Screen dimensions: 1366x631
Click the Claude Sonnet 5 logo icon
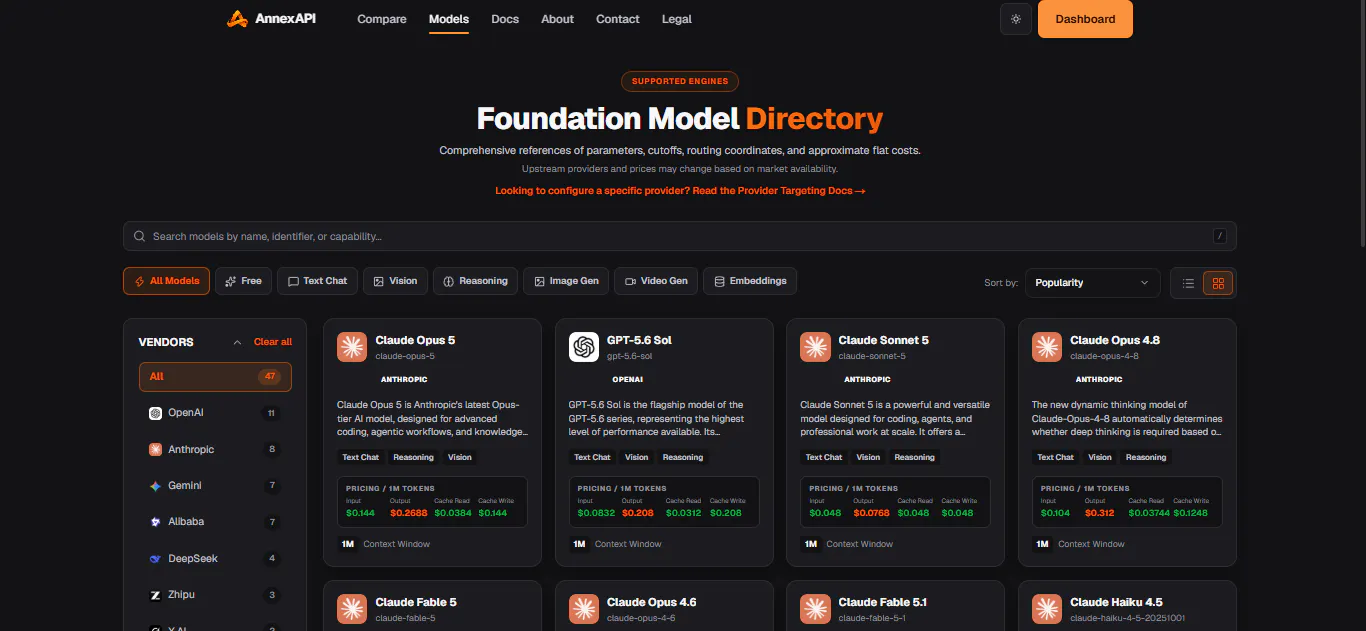815,347
